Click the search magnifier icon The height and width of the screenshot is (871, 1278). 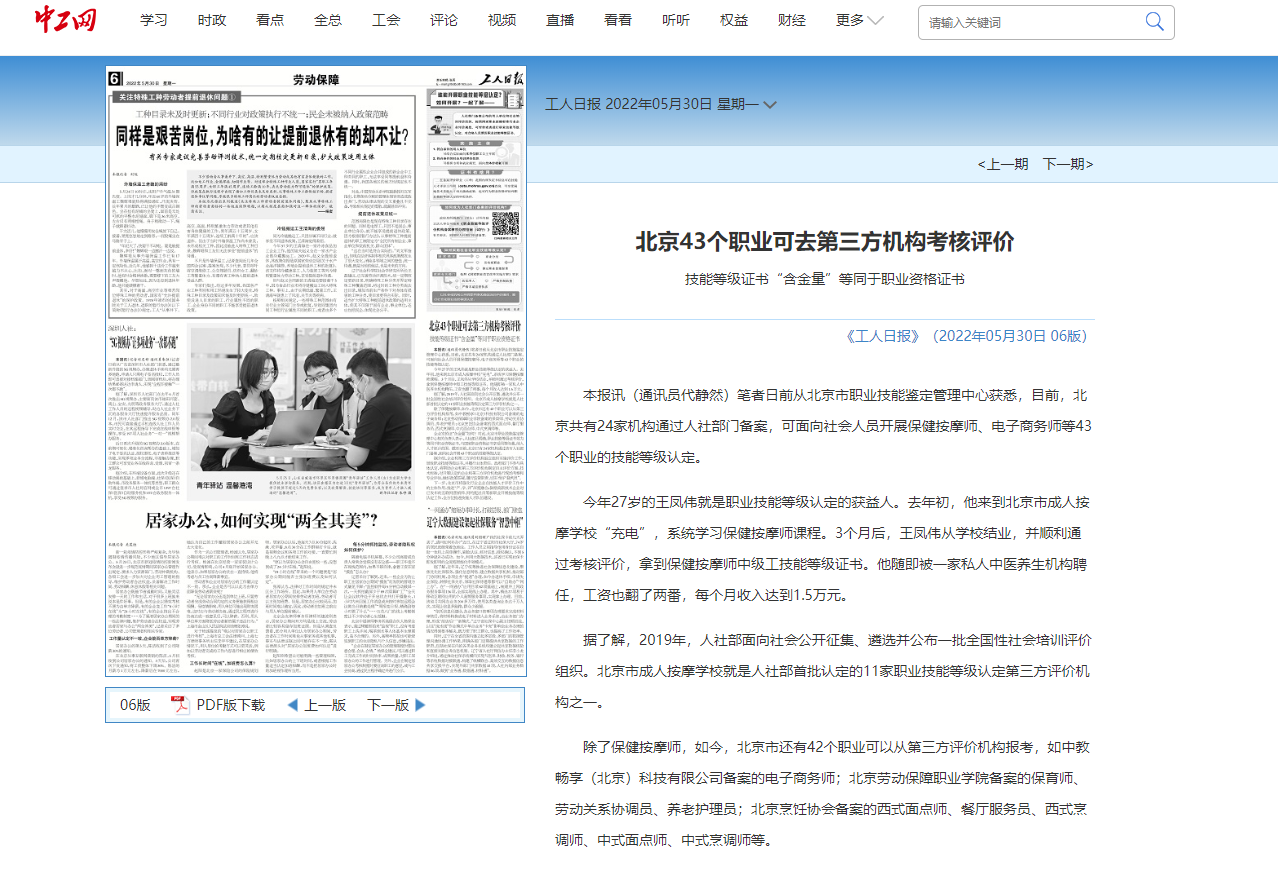tap(1154, 22)
